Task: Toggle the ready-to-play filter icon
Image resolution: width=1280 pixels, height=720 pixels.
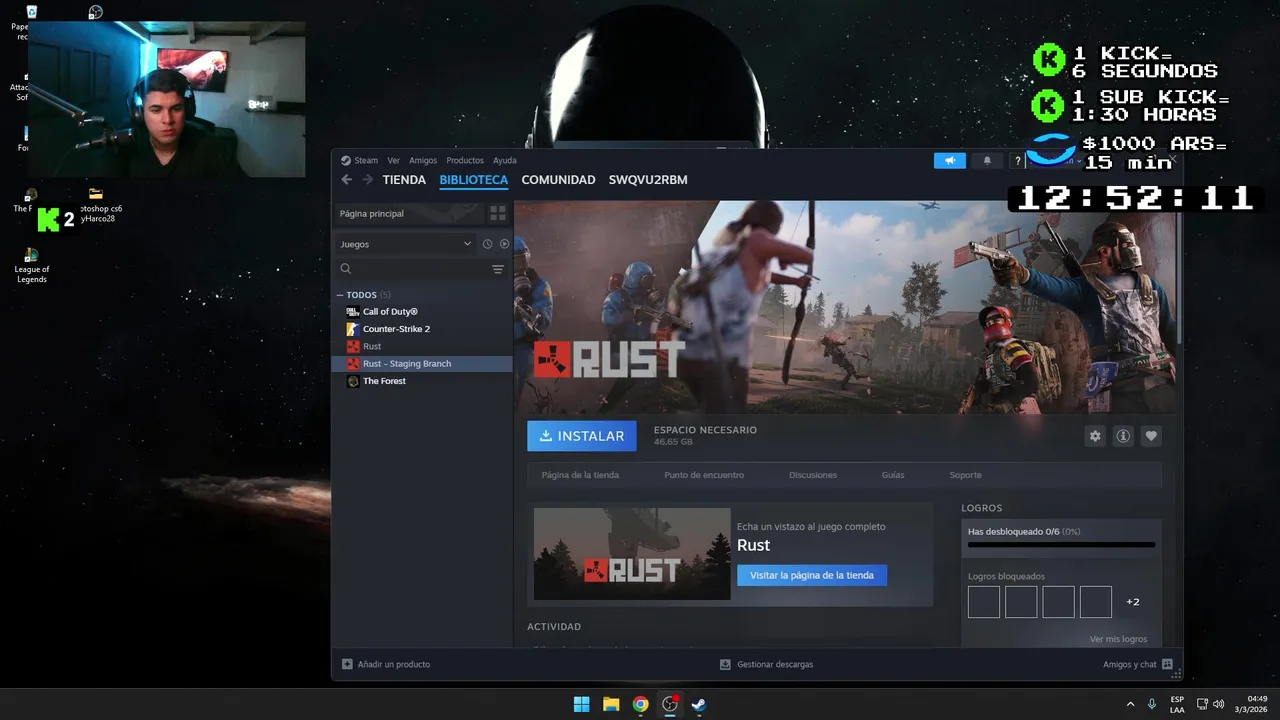Action: coord(504,244)
